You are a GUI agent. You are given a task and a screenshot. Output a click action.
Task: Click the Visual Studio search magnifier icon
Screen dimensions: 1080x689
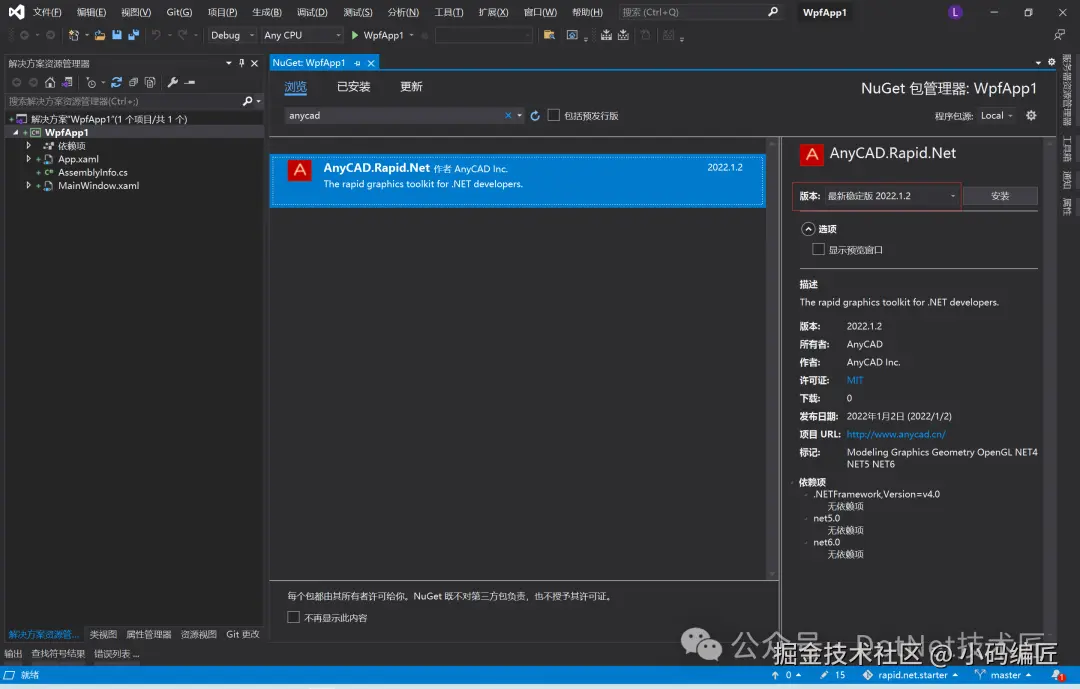773,12
